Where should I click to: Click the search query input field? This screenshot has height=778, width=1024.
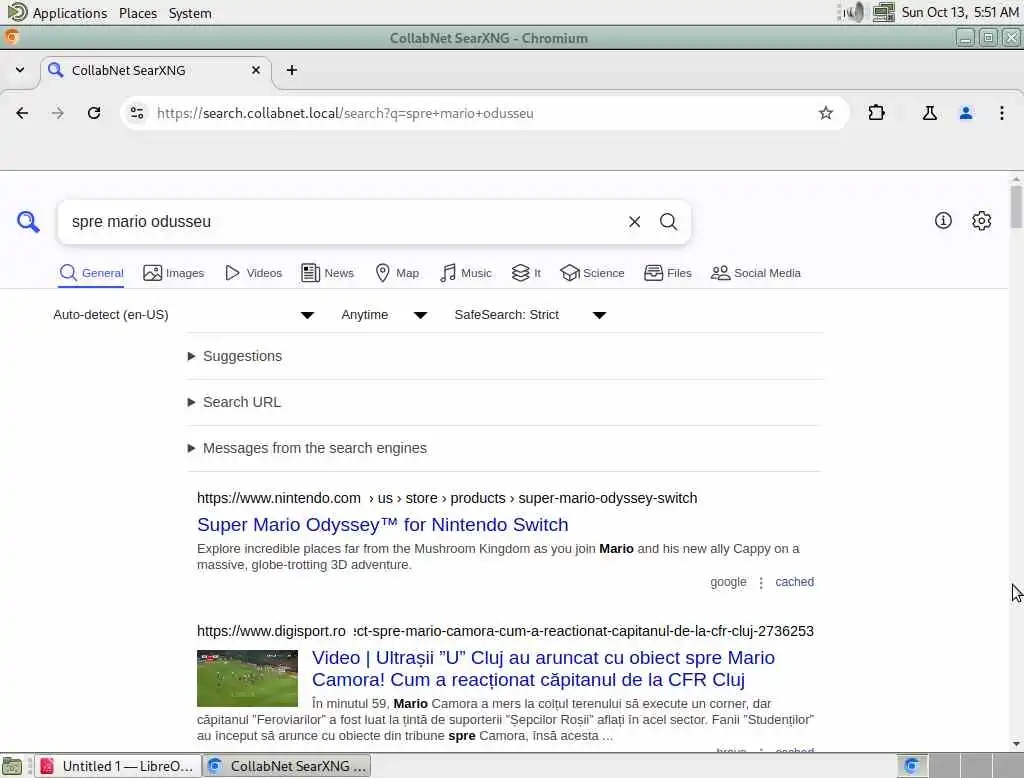click(x=346, y=221)
